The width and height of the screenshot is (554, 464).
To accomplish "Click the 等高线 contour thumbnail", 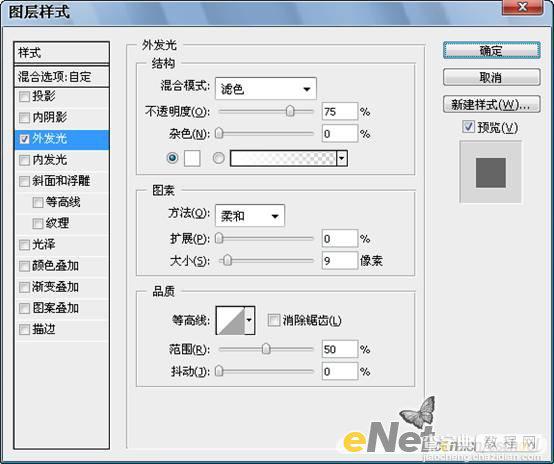I will pyautogui.click(x=231, y=321).
